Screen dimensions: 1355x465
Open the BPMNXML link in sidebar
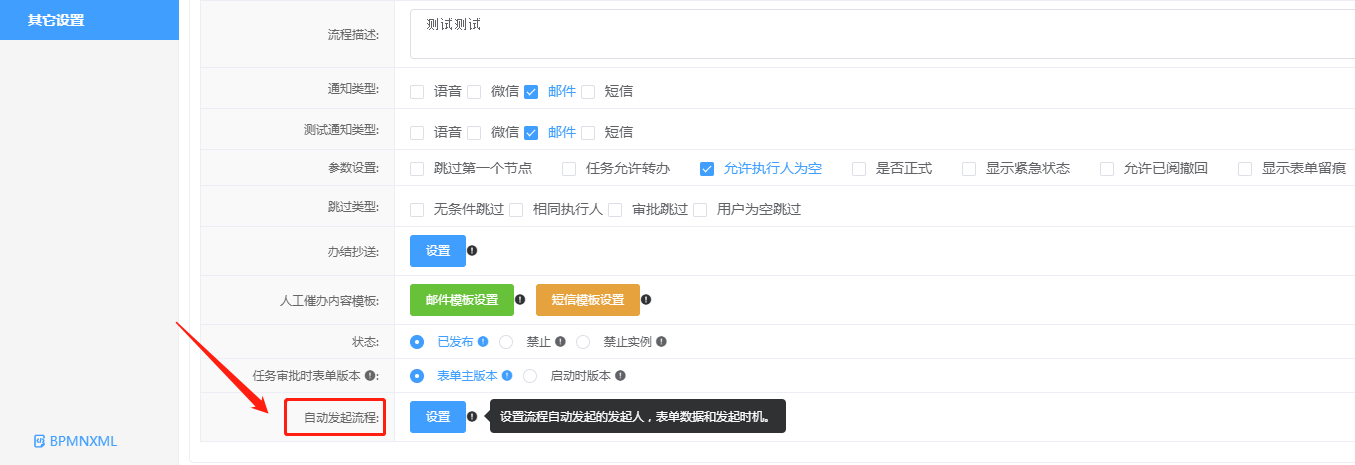point(75,441)
